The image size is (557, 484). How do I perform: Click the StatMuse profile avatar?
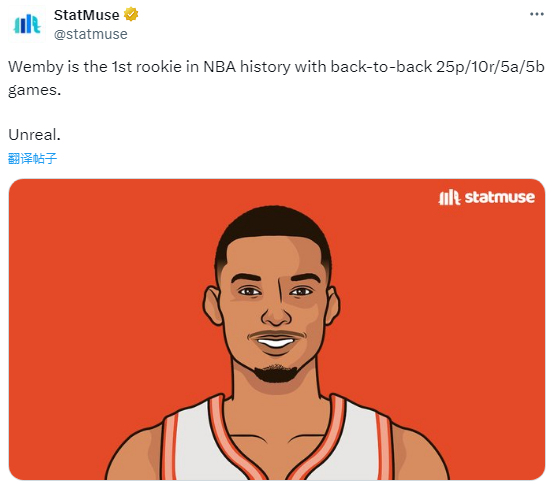pyautogui.click(x=27, y=25)
